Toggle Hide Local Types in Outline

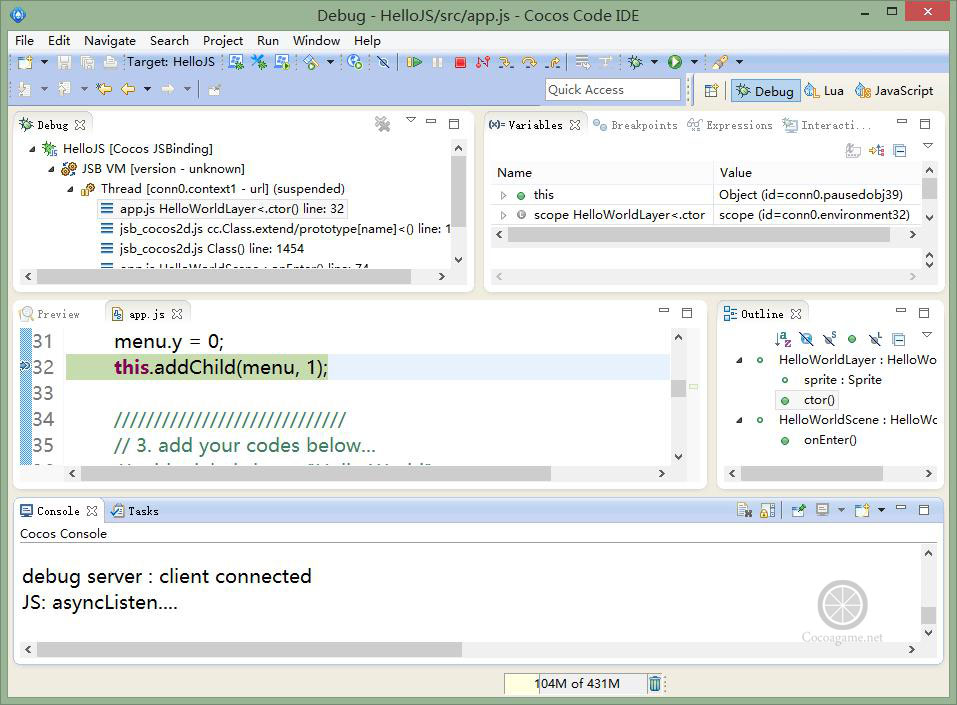tap(875, 339)
